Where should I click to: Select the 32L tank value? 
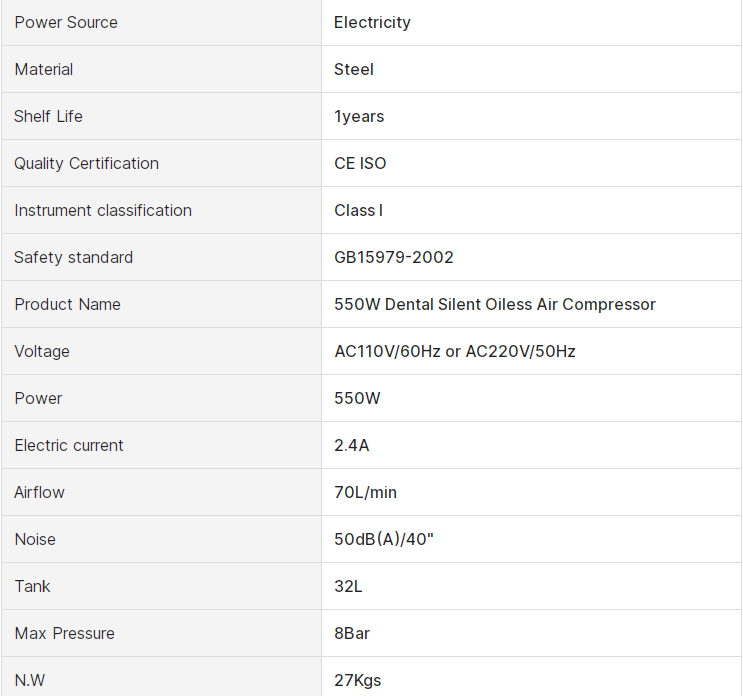tap(348, 586)
